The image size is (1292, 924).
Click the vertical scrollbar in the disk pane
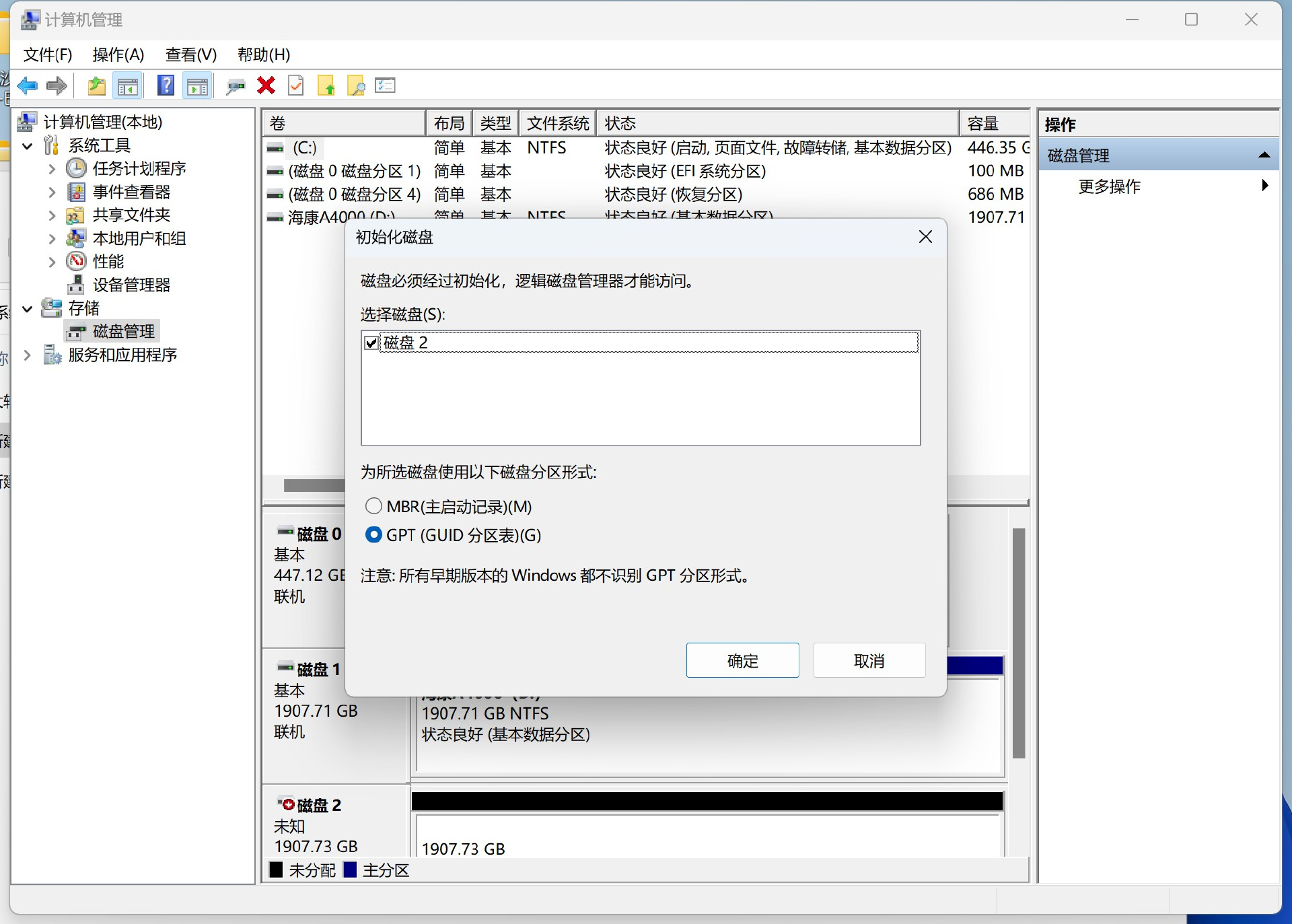pyautogui.click(x=1018, y=643)
